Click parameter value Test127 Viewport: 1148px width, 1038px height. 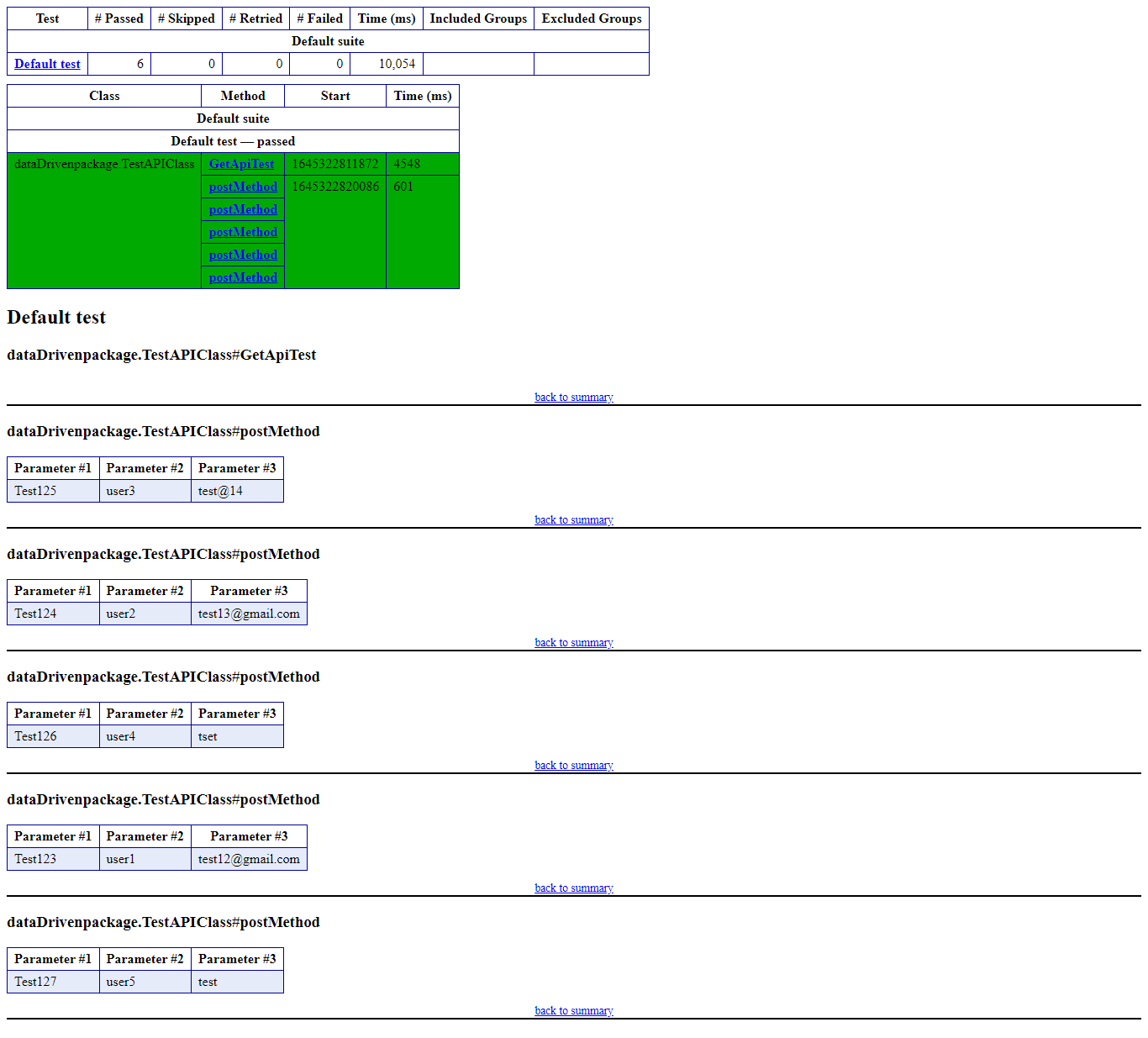point(35,982)
